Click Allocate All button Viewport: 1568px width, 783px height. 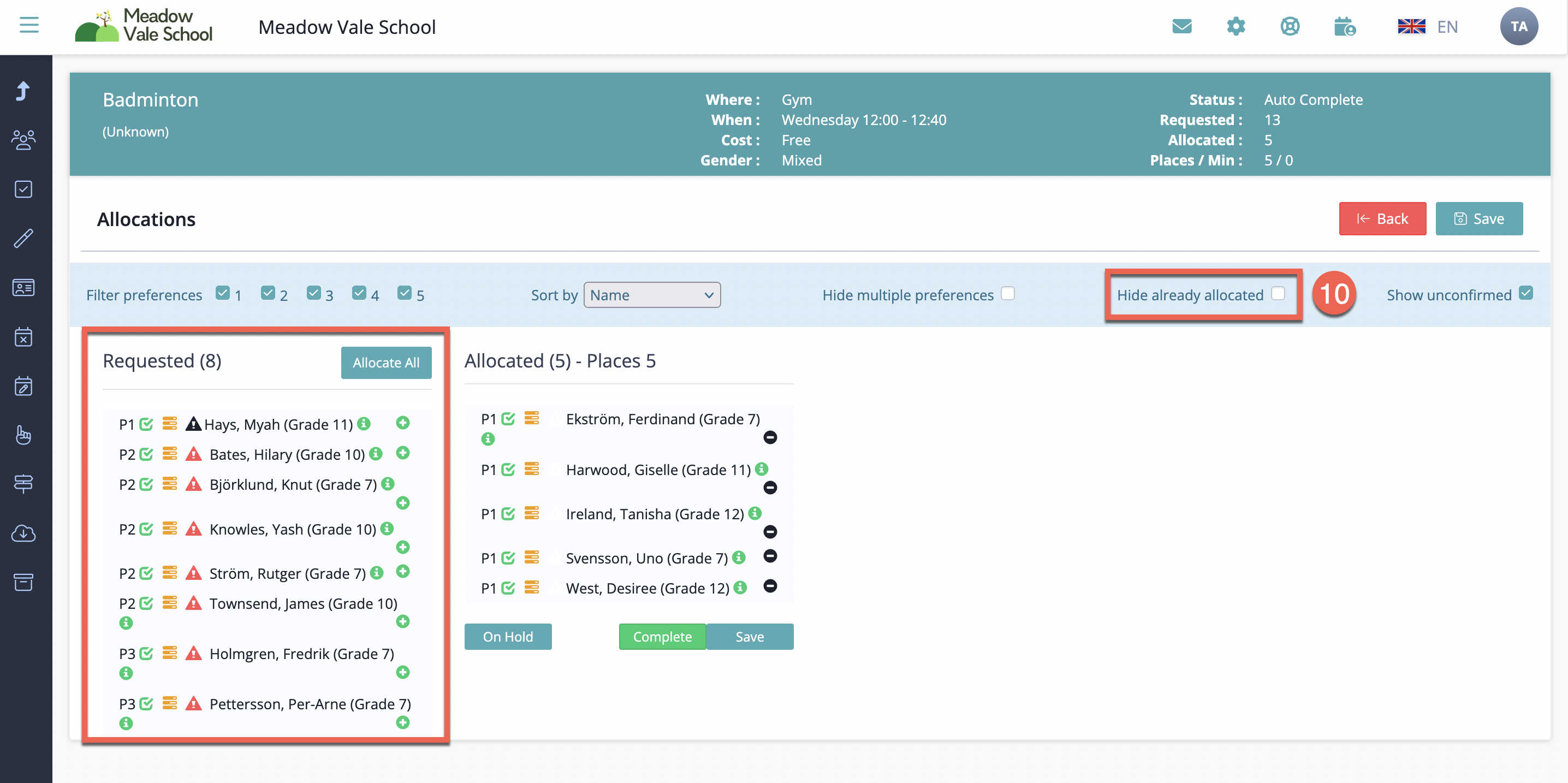(x=386, y=363)
